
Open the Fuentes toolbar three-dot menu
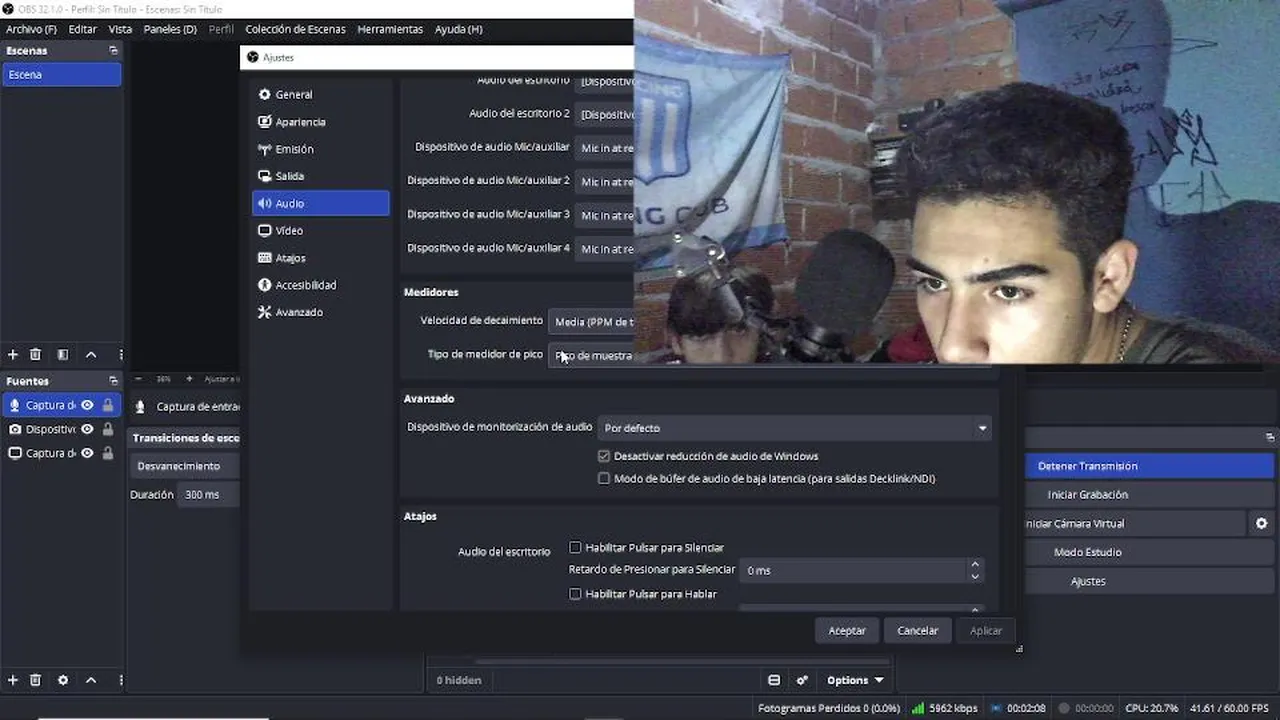tap(121, 680)
